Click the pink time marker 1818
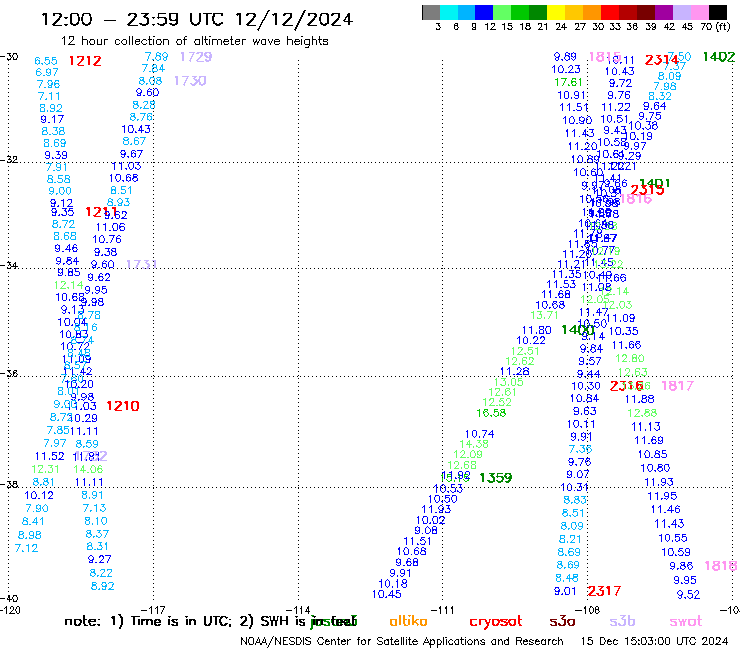 [721, 566]
